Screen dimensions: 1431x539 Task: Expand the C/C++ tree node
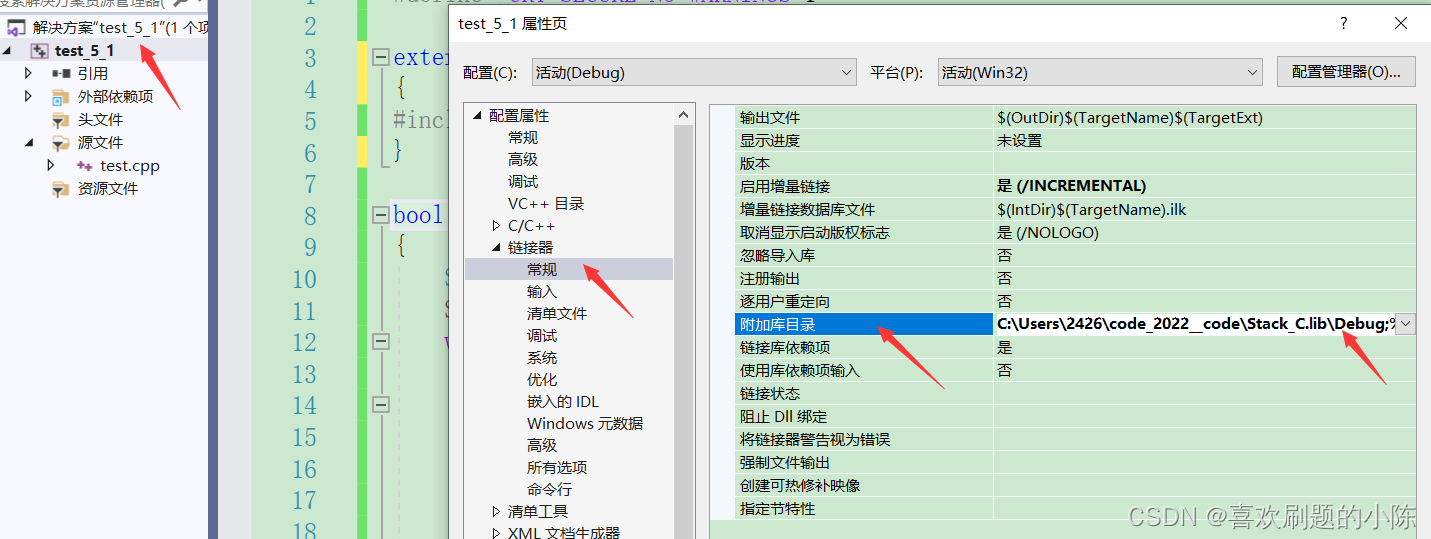tap(496, 226)
